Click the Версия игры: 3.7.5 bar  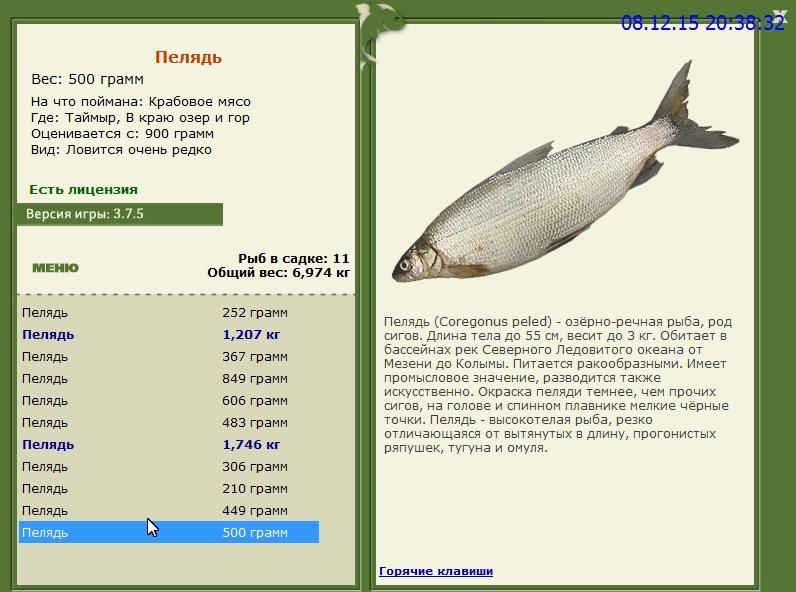[x=120, y=214]
